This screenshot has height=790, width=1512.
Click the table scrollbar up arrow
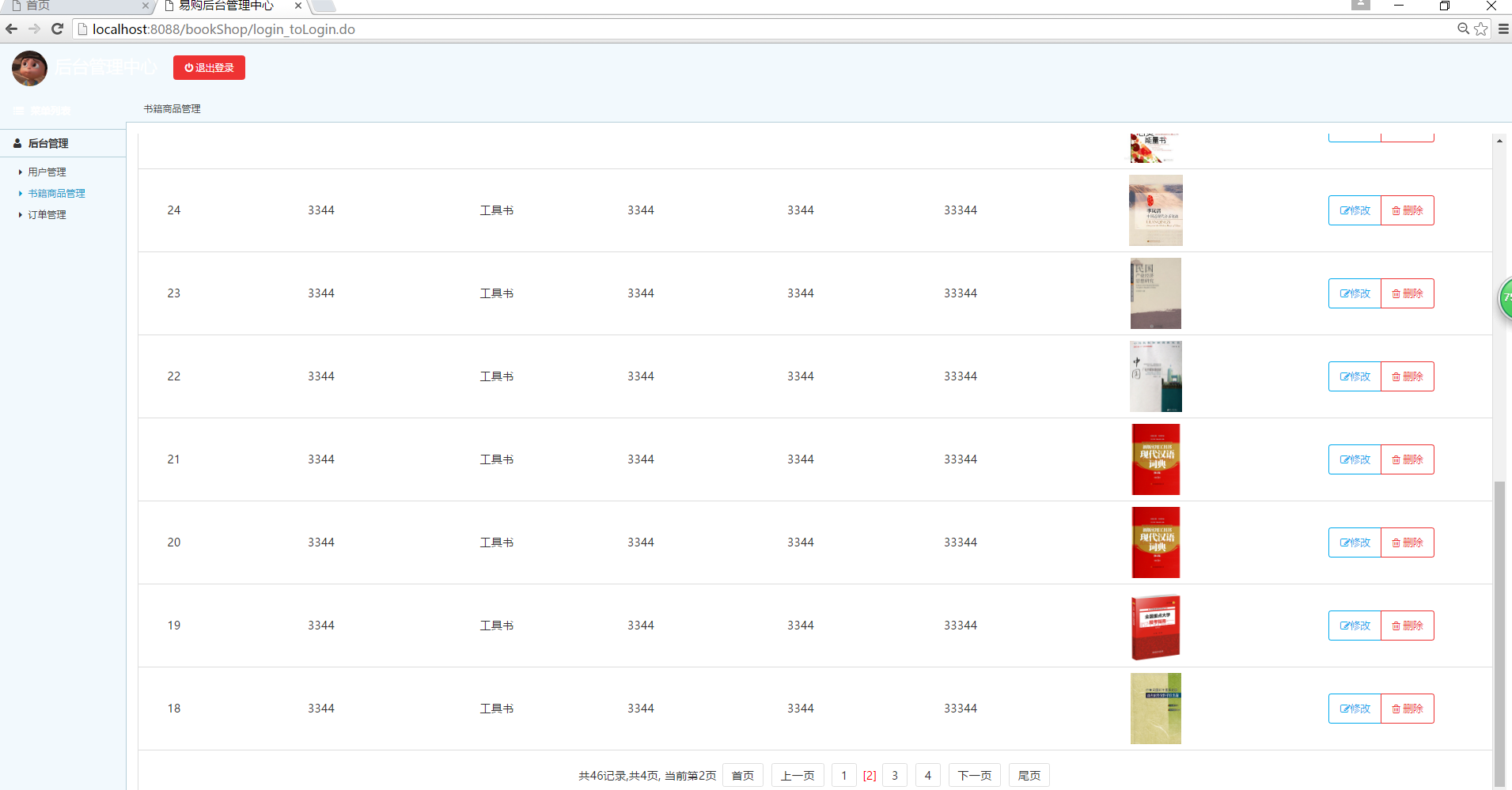coord(1499,141)
